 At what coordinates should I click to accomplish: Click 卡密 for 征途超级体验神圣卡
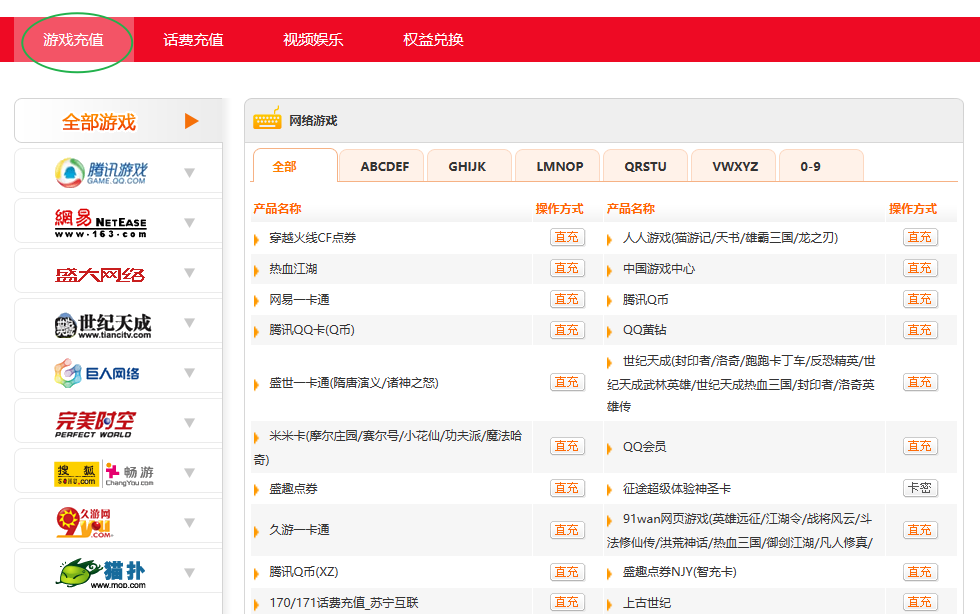920,488
